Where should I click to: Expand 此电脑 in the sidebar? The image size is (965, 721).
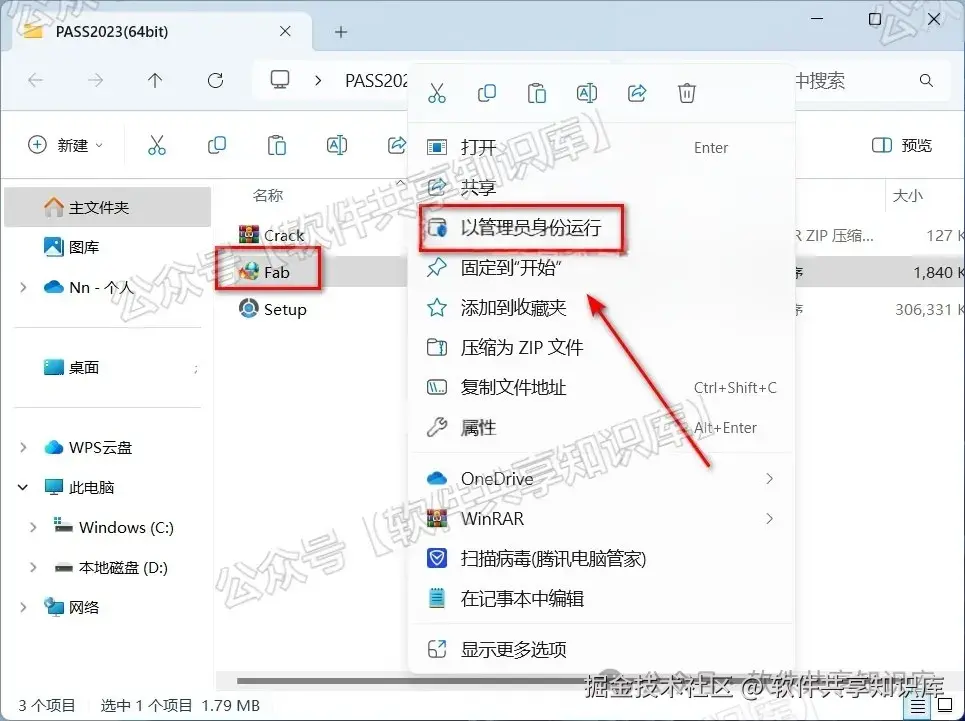click(22, 487)
